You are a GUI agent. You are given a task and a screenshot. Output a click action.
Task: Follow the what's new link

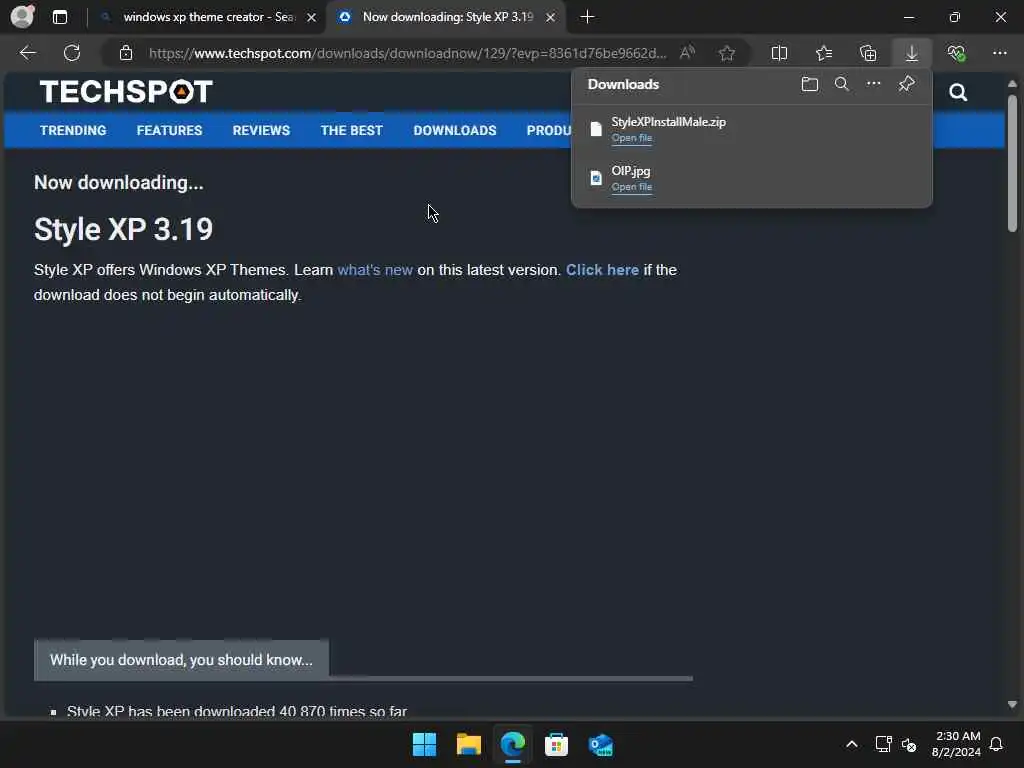[x=375, y=270]
